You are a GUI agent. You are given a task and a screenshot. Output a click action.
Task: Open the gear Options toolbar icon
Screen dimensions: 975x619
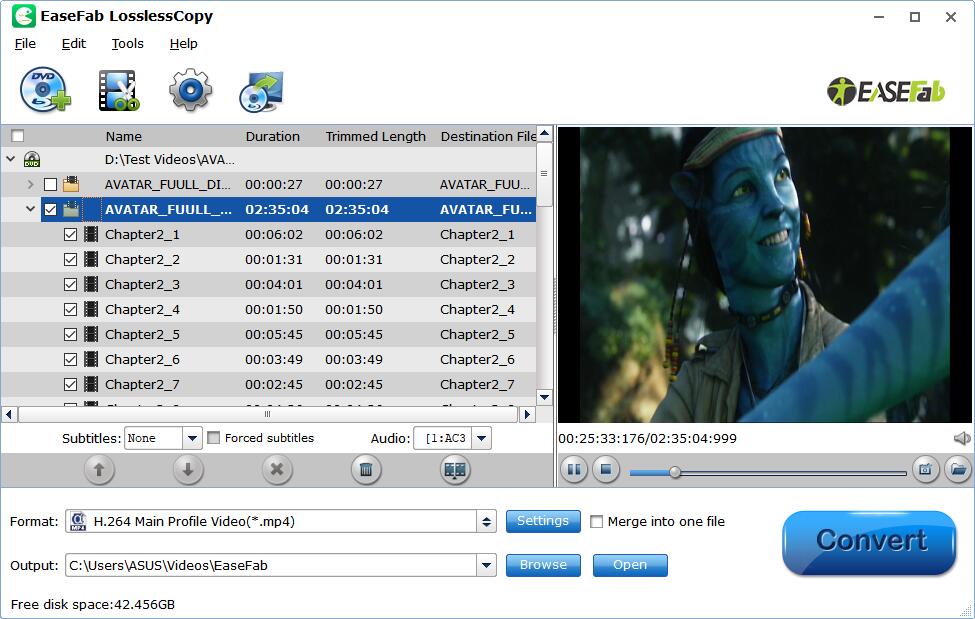pyautogui.click(x=190, y=90)
